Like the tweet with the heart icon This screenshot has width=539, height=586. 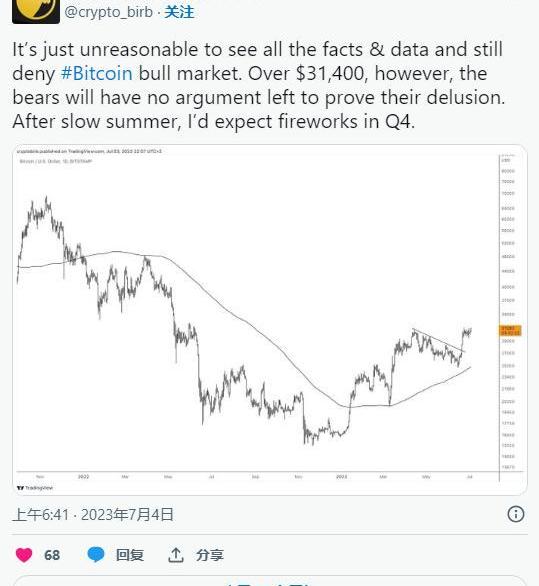click(24, 555)
